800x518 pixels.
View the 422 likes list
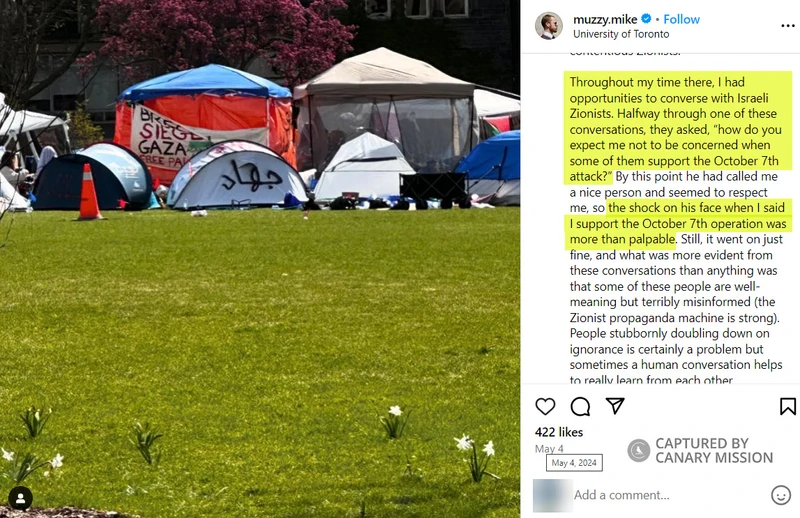coord(559,432)
